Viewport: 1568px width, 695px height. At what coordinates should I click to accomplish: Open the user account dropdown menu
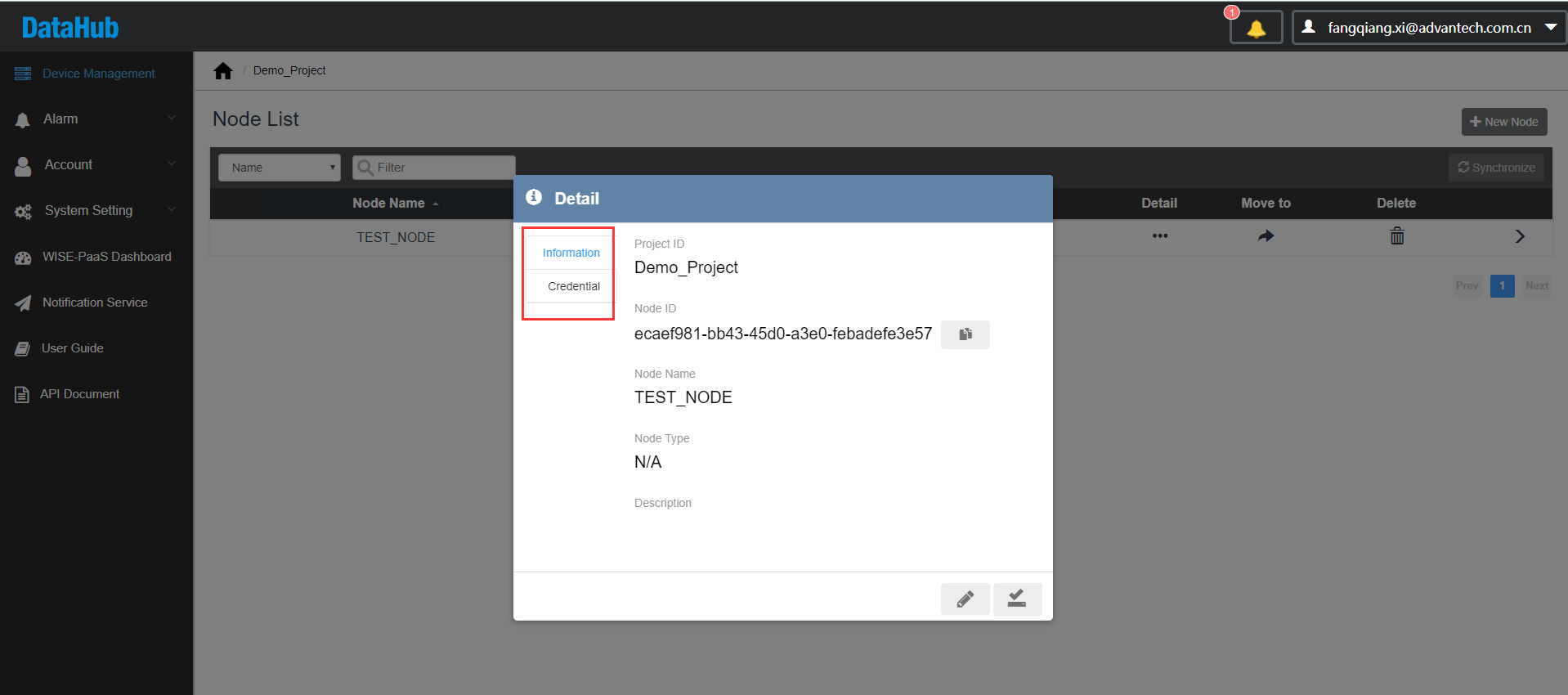1428,28
